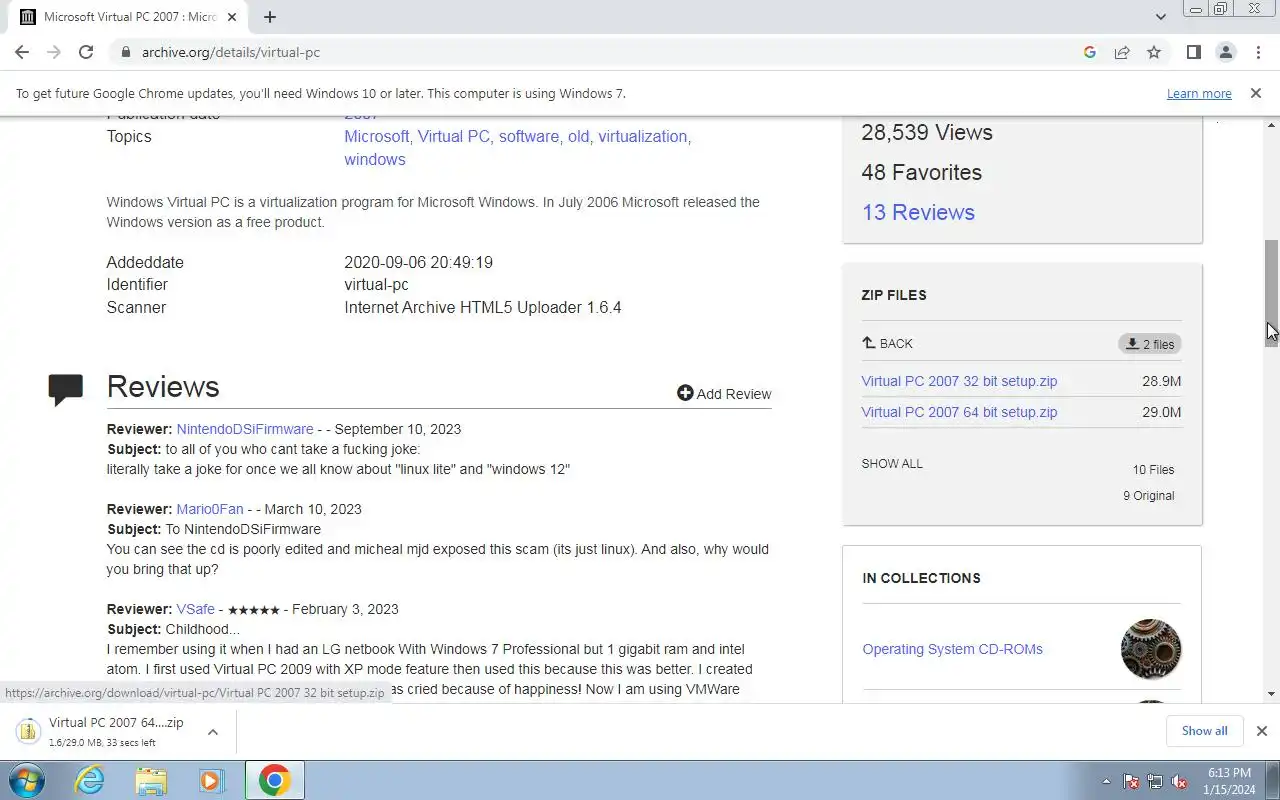Click the Reviews speech bubble icon
Viewport: 1280px width, 800px height.
tap(66, 389)
